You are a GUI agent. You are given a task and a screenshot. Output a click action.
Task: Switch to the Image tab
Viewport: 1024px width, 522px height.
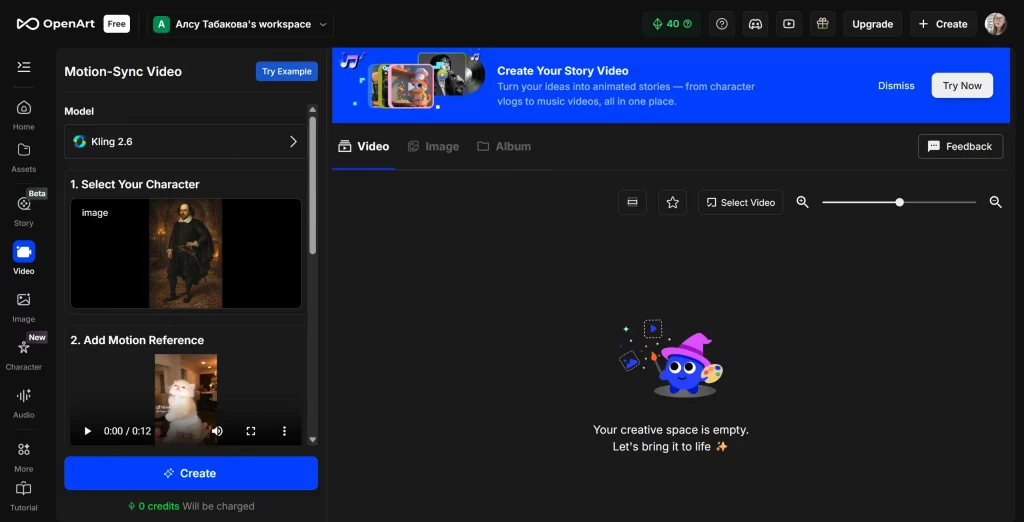tap(433, 146)
